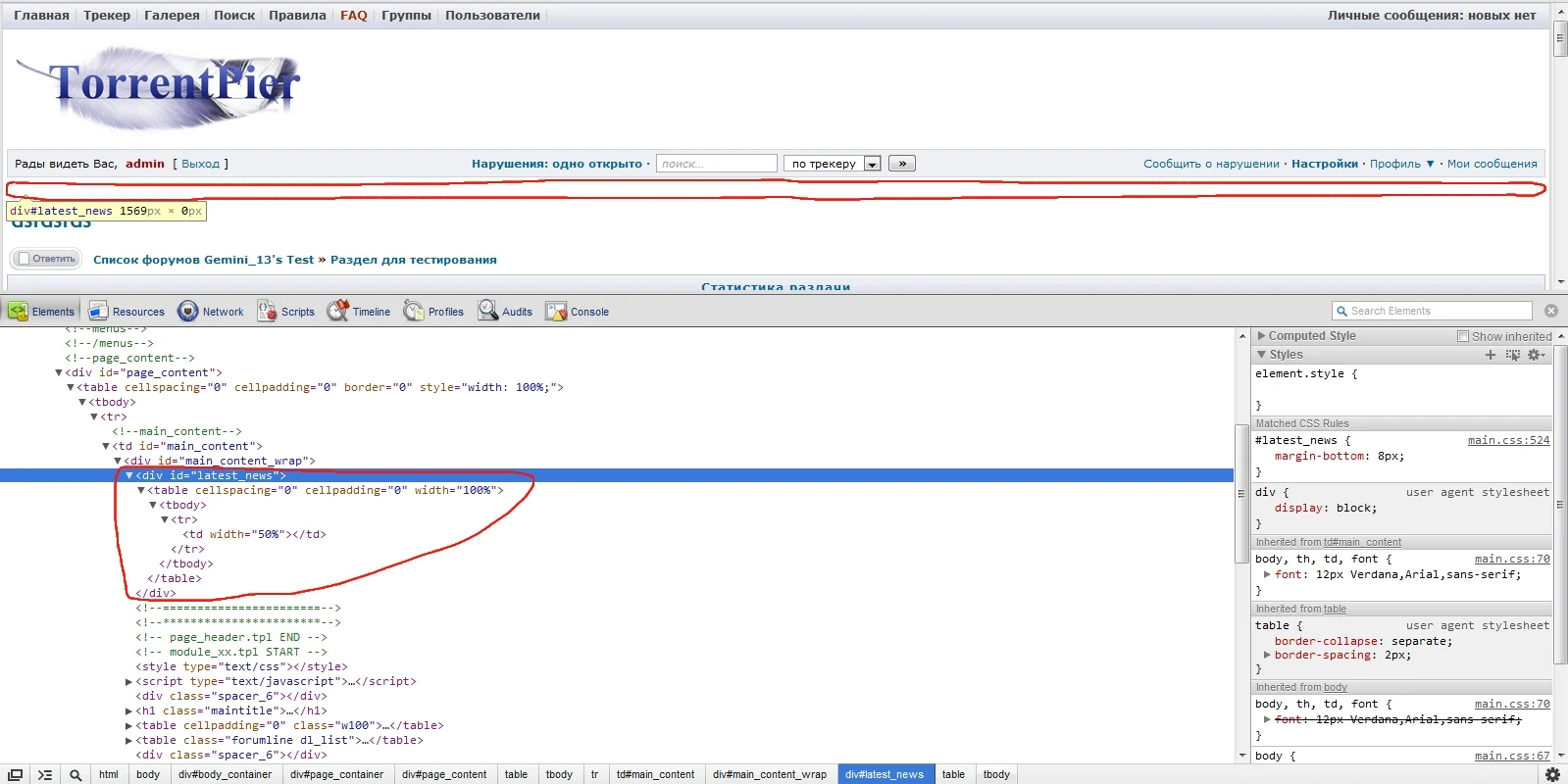The image size is (1568, 784).
Task: Switch to the Timeline panel
Action: pos(359,312)
